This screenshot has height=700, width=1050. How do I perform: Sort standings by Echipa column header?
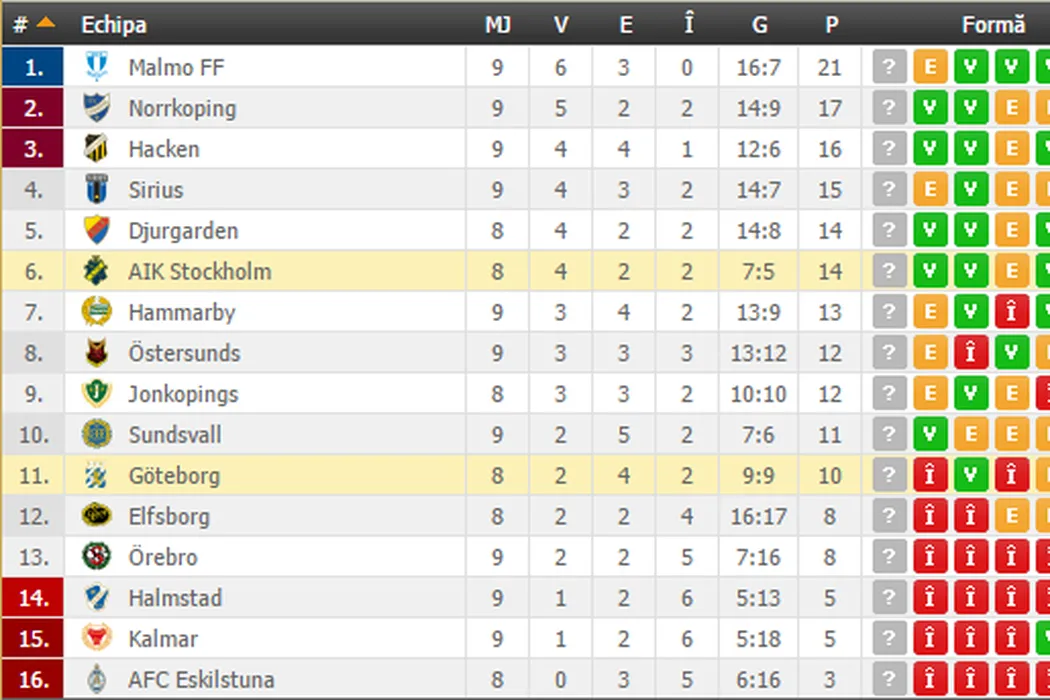click(x=114, y=24)
